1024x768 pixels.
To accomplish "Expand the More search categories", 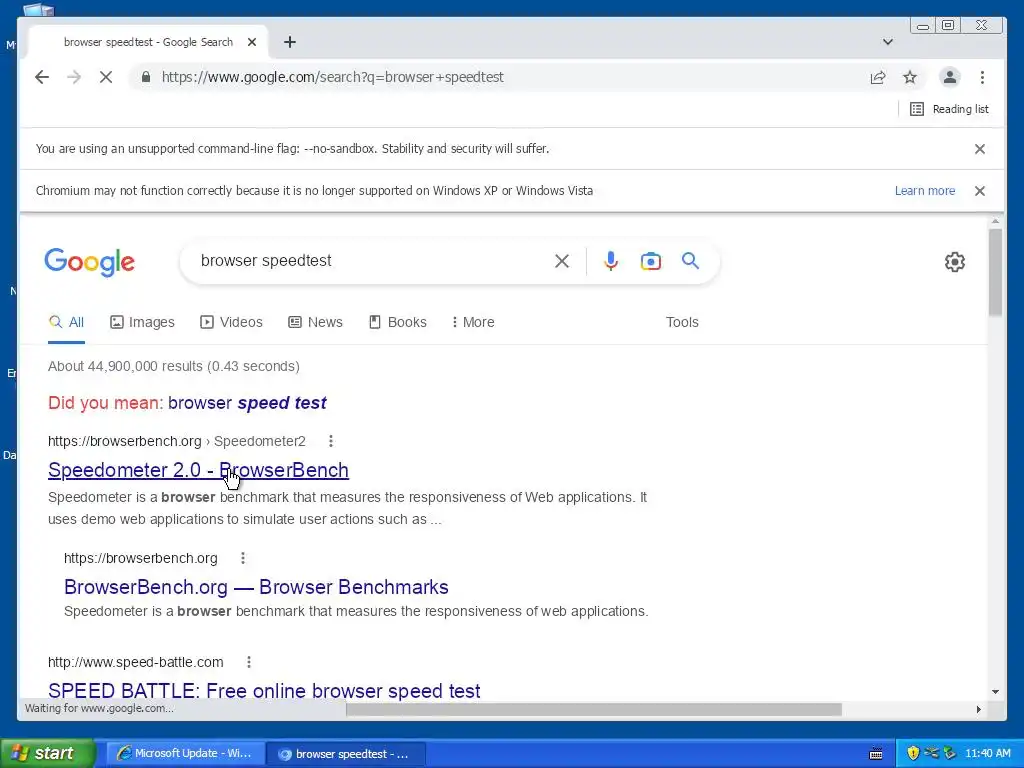I will (473, 322).
